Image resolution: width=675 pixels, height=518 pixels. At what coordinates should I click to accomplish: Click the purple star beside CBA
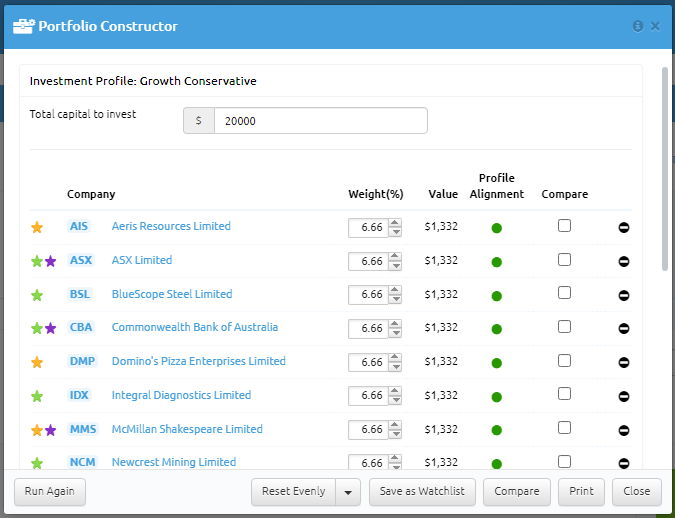[50, 328]
